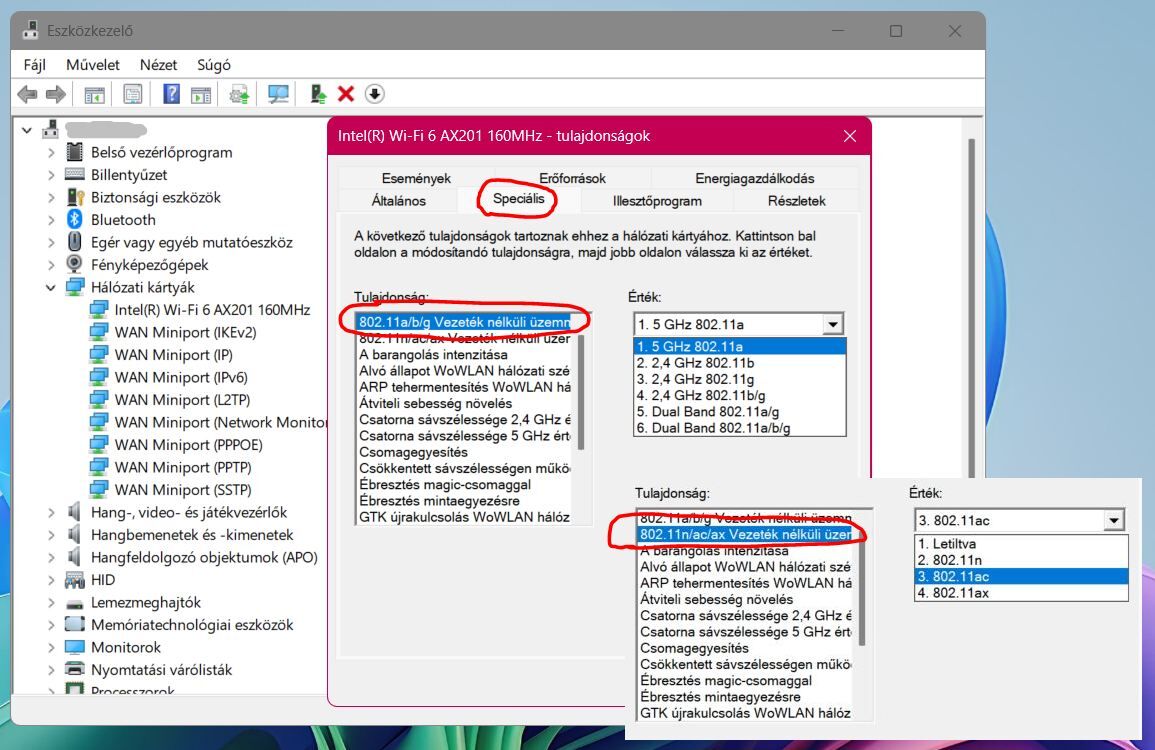Screen dimensions: 1155x750
Task: Click the circled down arrow toolbar icon
Action: 374,94
